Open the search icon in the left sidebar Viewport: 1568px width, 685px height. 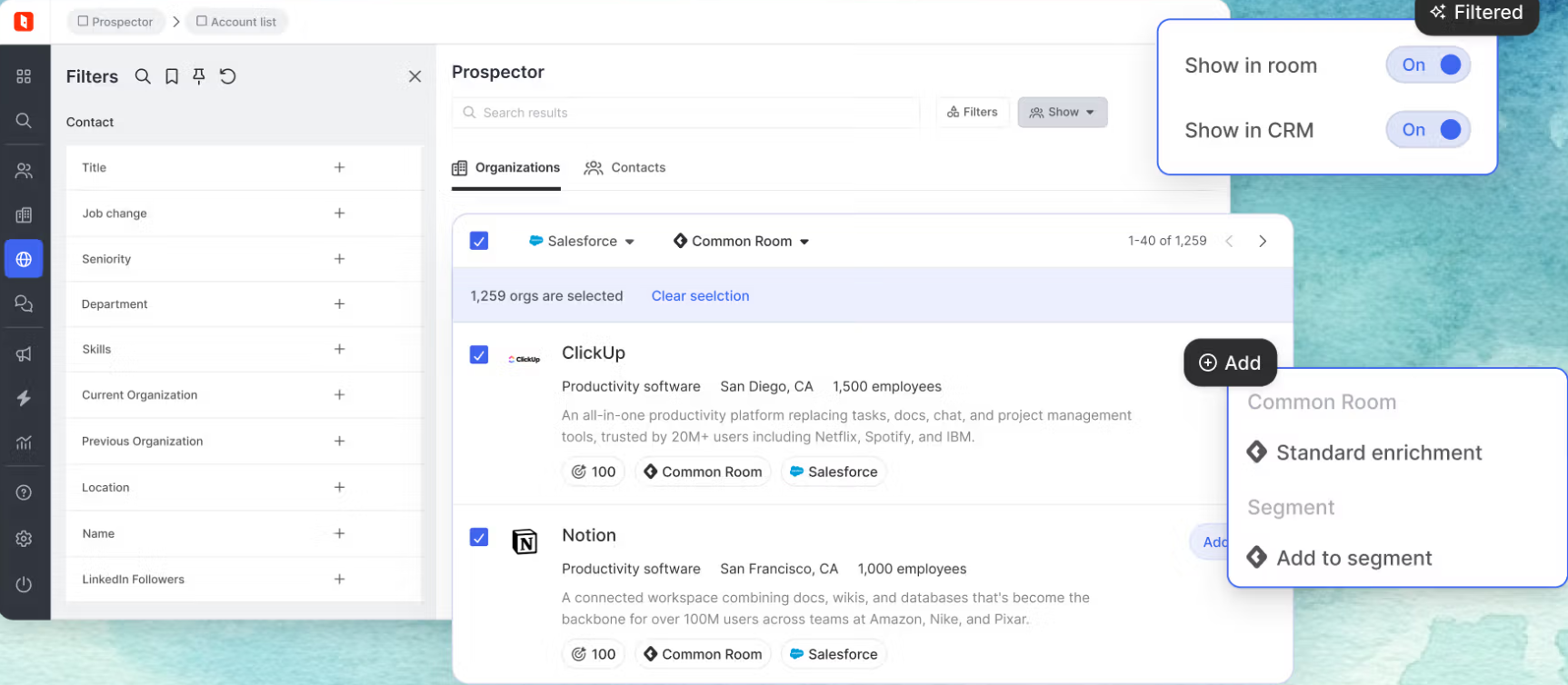(x=24, y=121)
